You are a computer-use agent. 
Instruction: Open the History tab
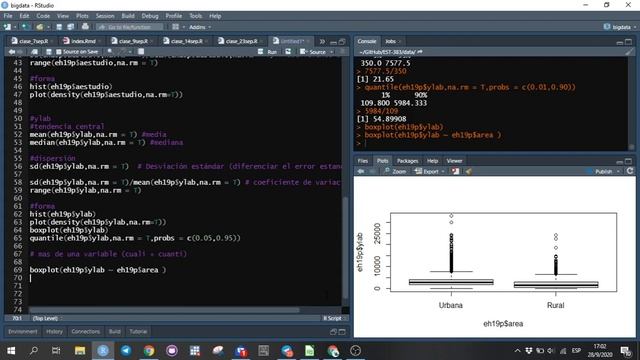pos(54,331)
